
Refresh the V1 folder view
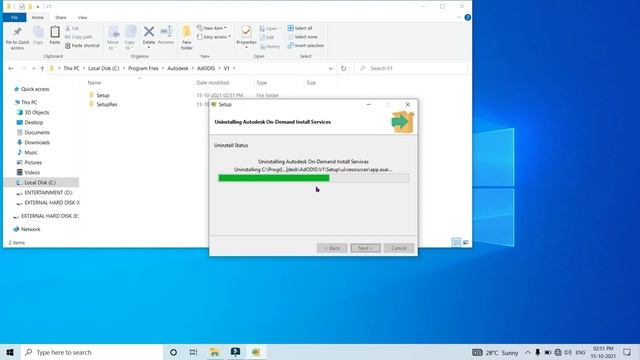click(344, 69)
